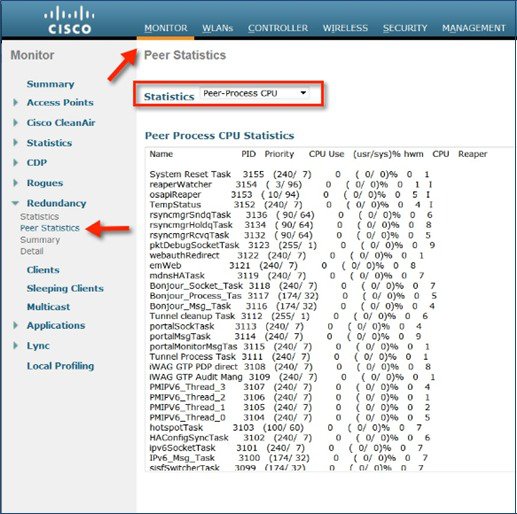Click the 'Tunnel cleanup Task' process row

289,316
